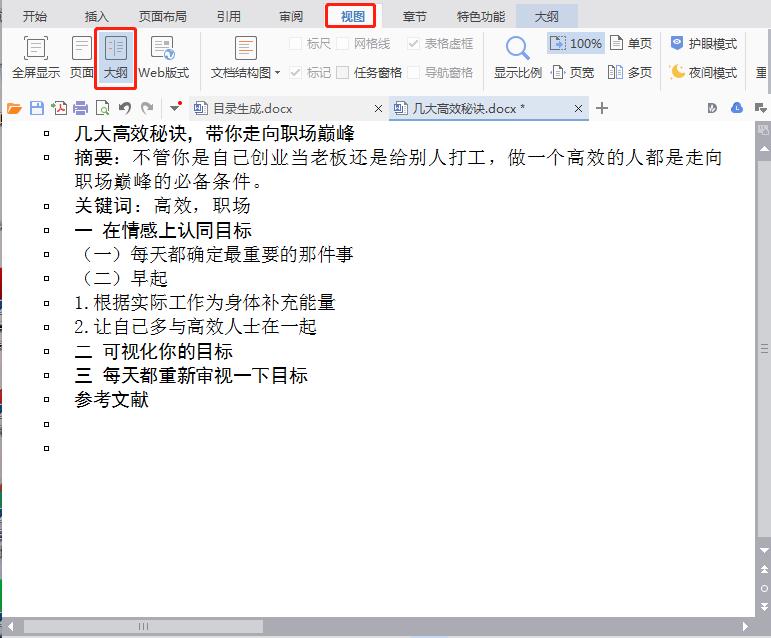The image size is (771, 638).
Task: Switch to full screen display (全屏显示)
Action: click(x=36, y=57)
